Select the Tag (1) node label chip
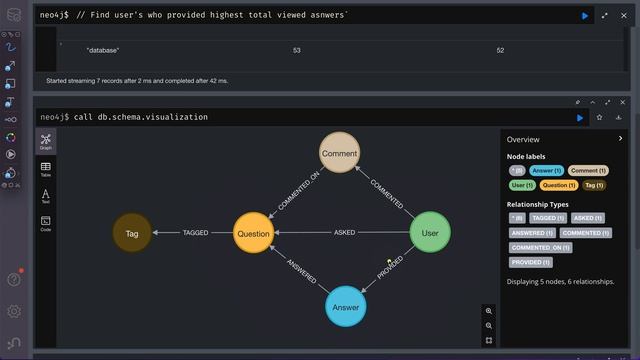640x360 pixels. click(x=594, y=185)
